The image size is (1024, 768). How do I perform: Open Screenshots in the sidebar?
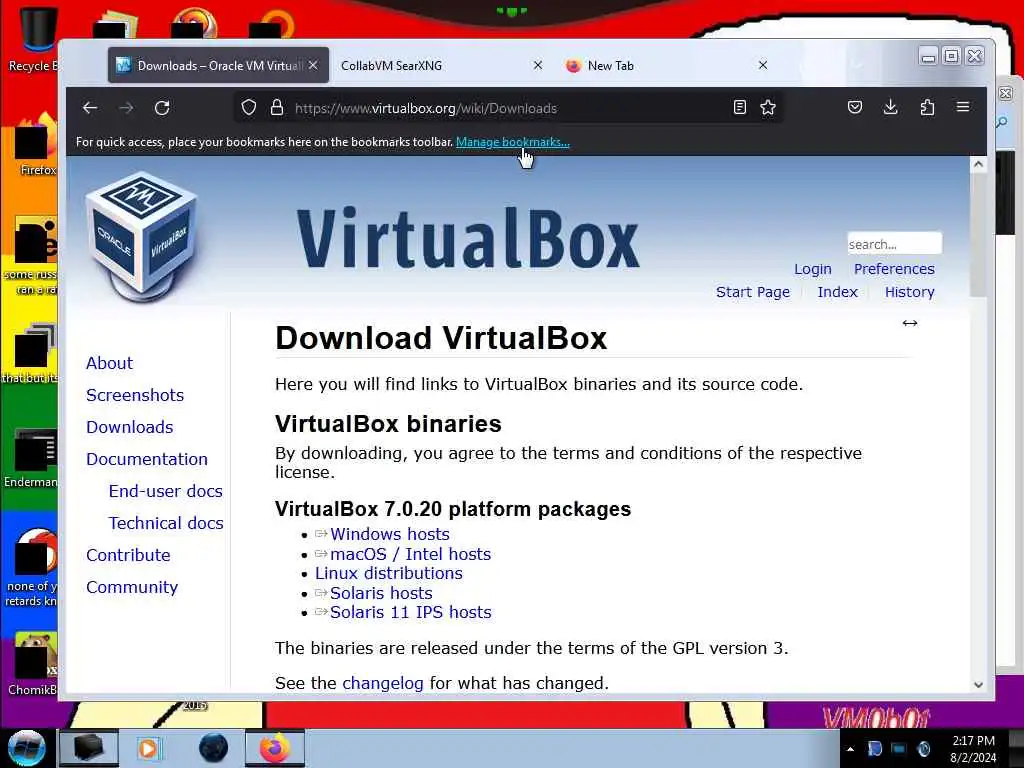135,395
